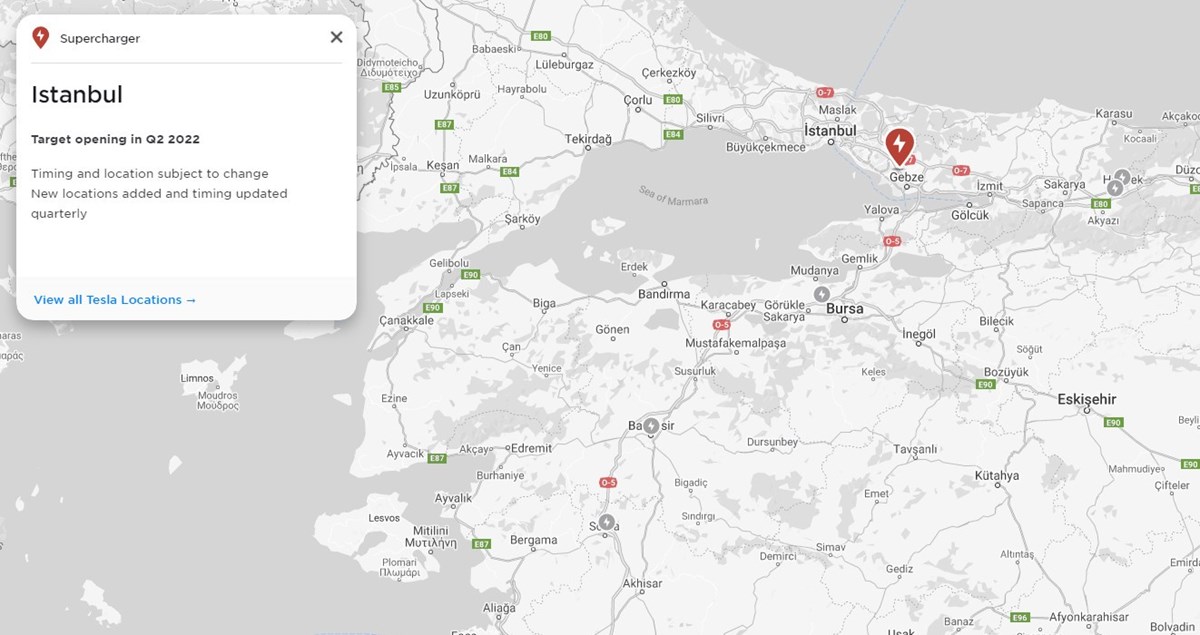Screen dimensions: 1200x635
Task: Click the İnegöl map label
Action: click(918, 333)
